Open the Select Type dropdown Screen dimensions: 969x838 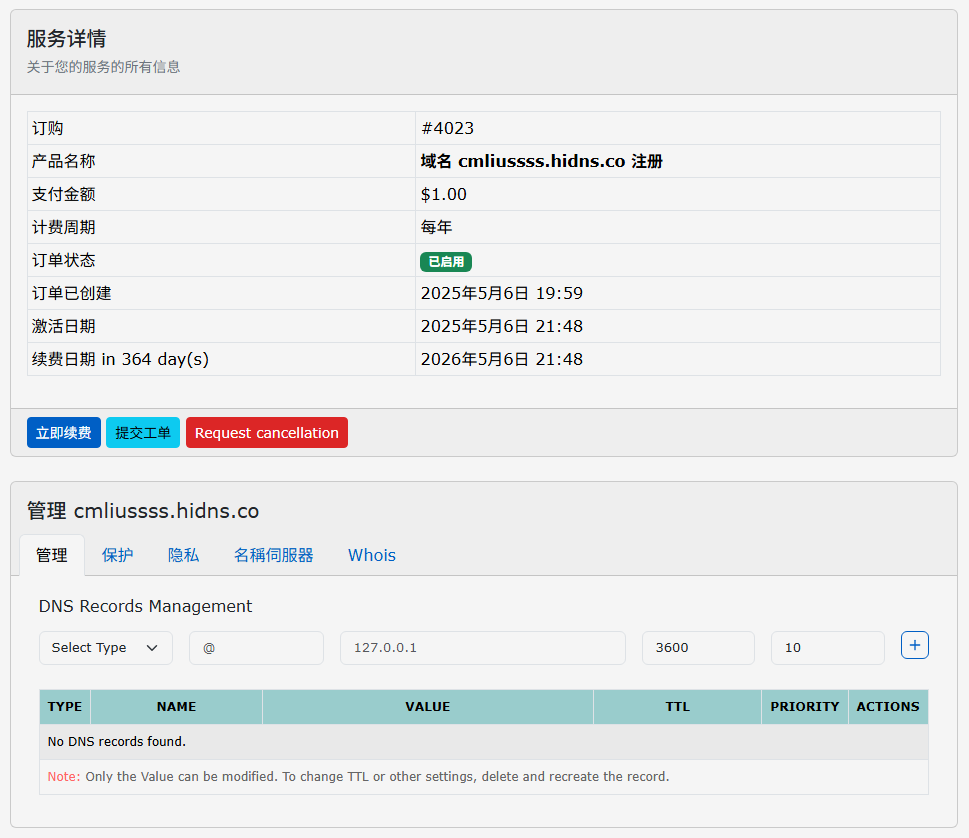(x=105, y=648)
